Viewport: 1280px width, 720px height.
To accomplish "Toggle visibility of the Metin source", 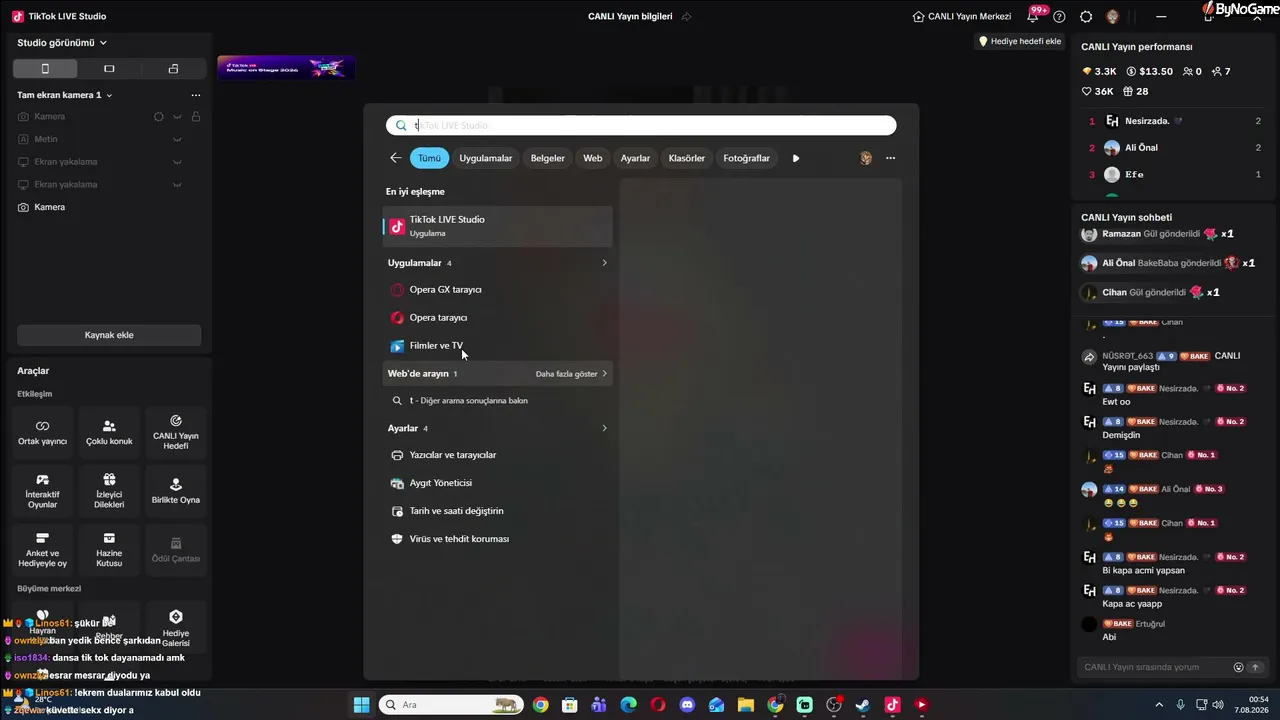I will (x=177, y=139).
